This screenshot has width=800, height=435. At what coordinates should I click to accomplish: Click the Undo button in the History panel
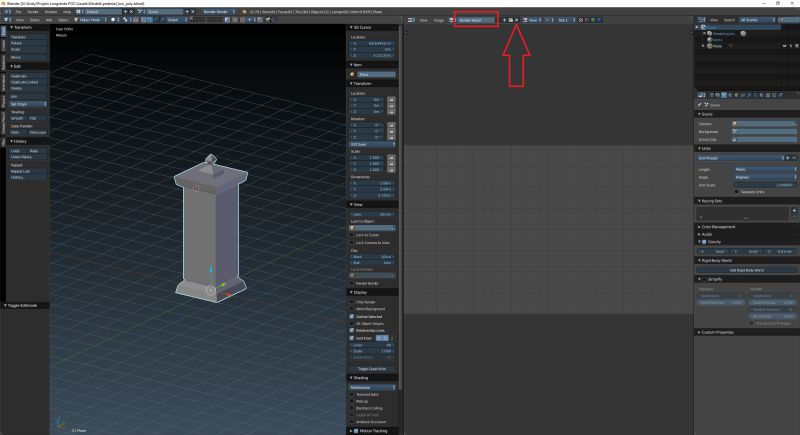(18, 151)
